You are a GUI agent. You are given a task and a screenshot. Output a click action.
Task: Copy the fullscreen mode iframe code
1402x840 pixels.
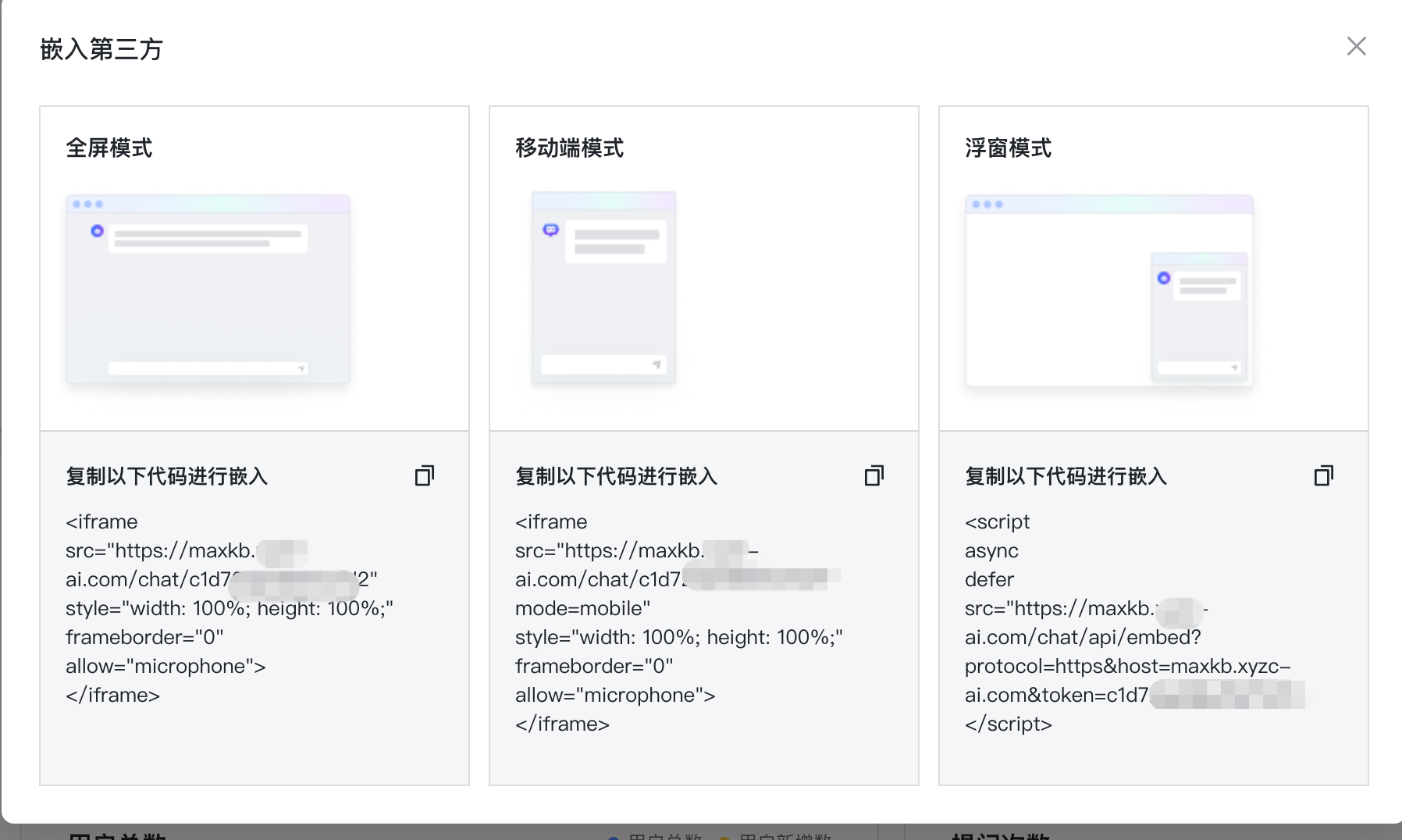point(425,475)
